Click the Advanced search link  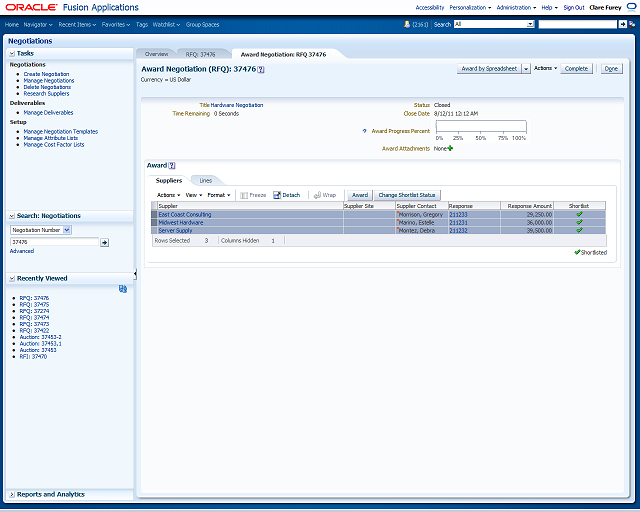tap(22, 251)
